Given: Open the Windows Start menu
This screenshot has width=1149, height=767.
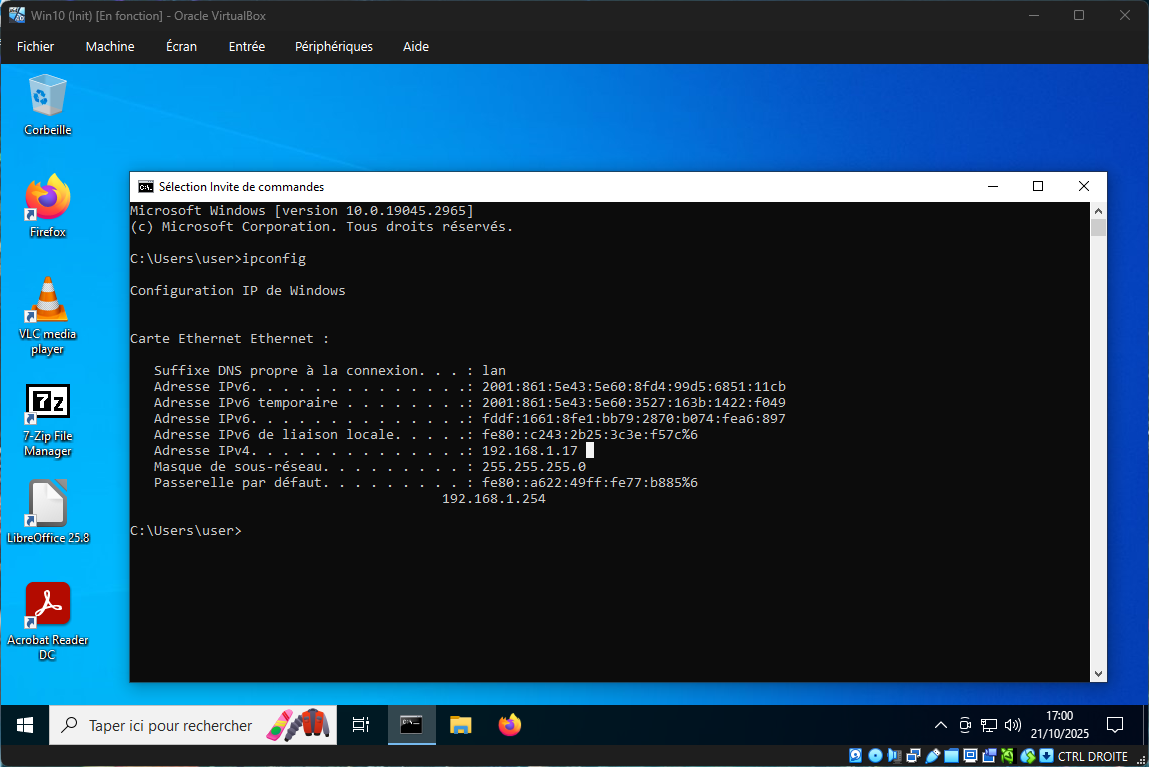Looking at the screenshot, I should pyautogui.click(x=25, y=725).
